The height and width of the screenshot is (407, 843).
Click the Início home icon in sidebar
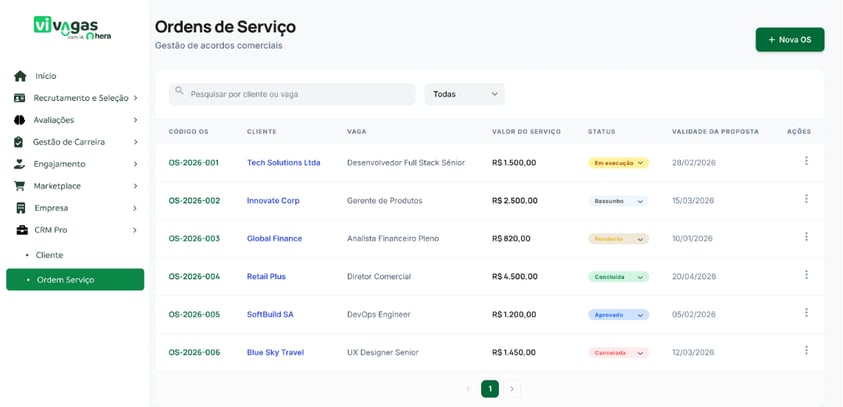click(x=20, y=76)
